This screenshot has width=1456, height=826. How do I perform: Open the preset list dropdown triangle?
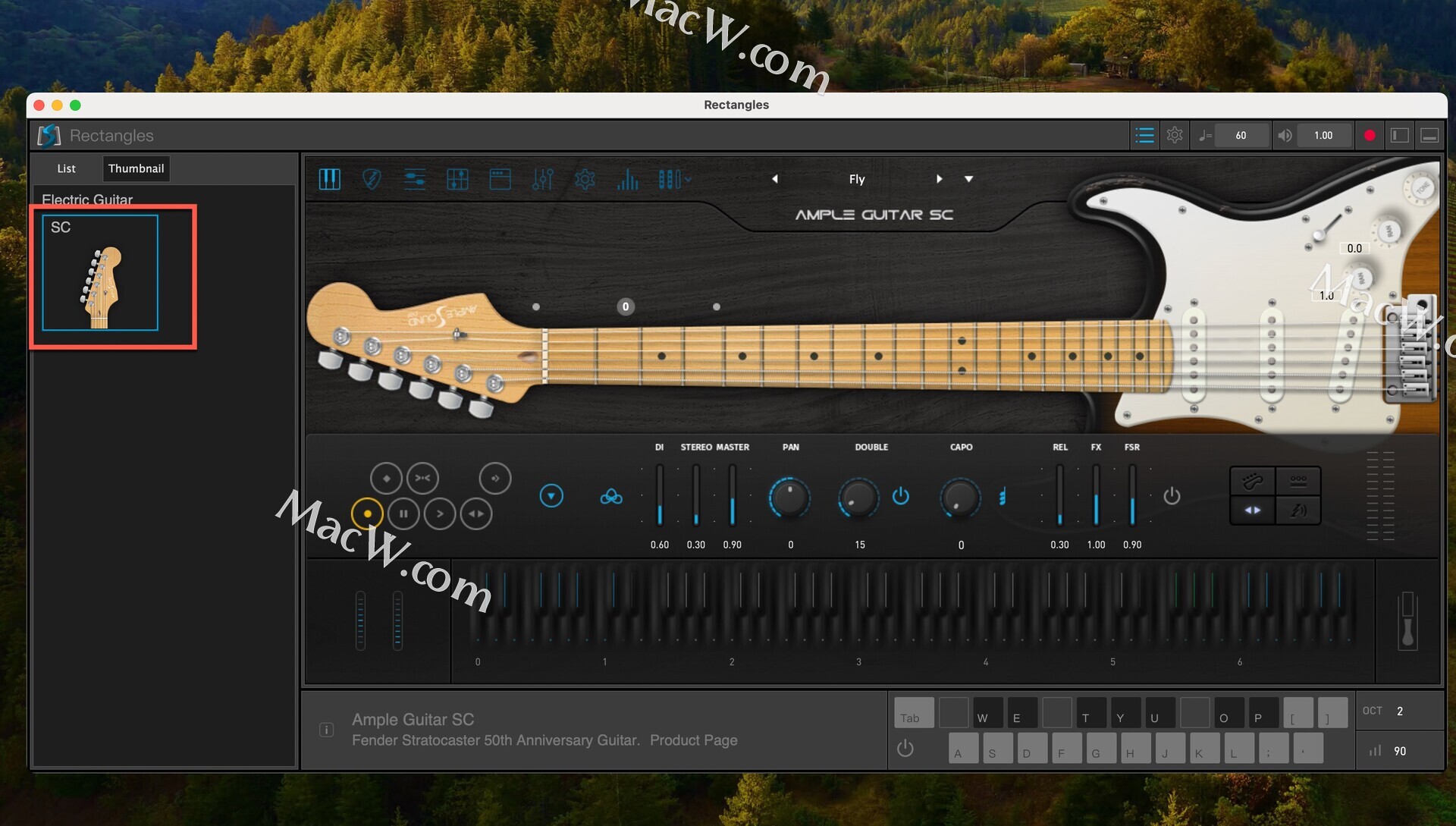968,179
